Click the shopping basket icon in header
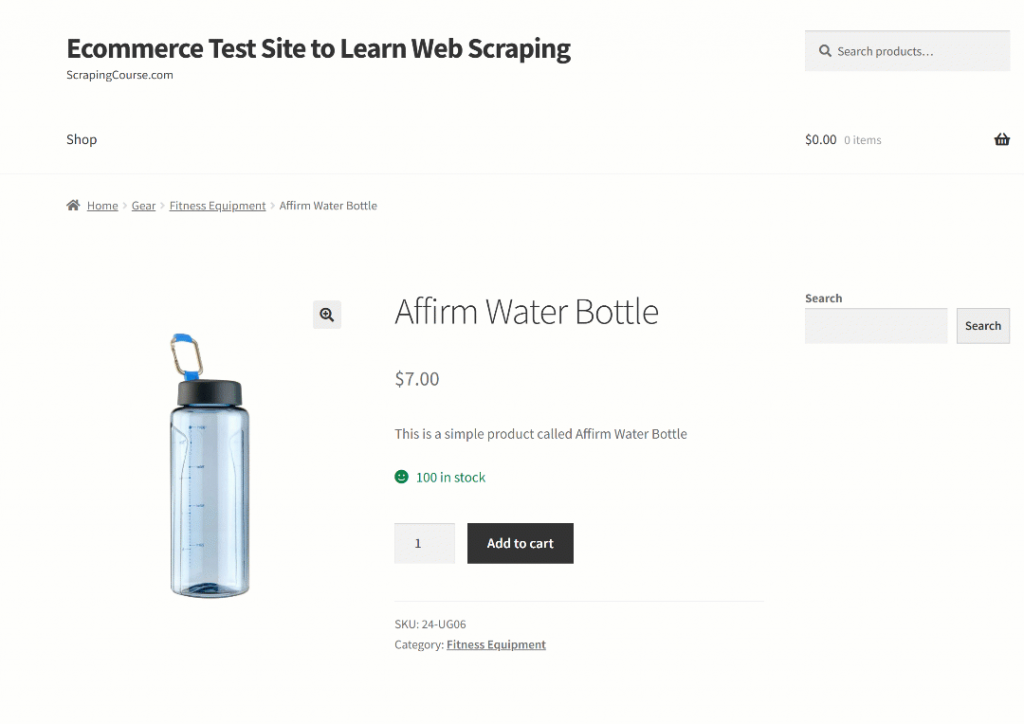The width and height of the screenshot is (1024, 724). pos(1001,140)
